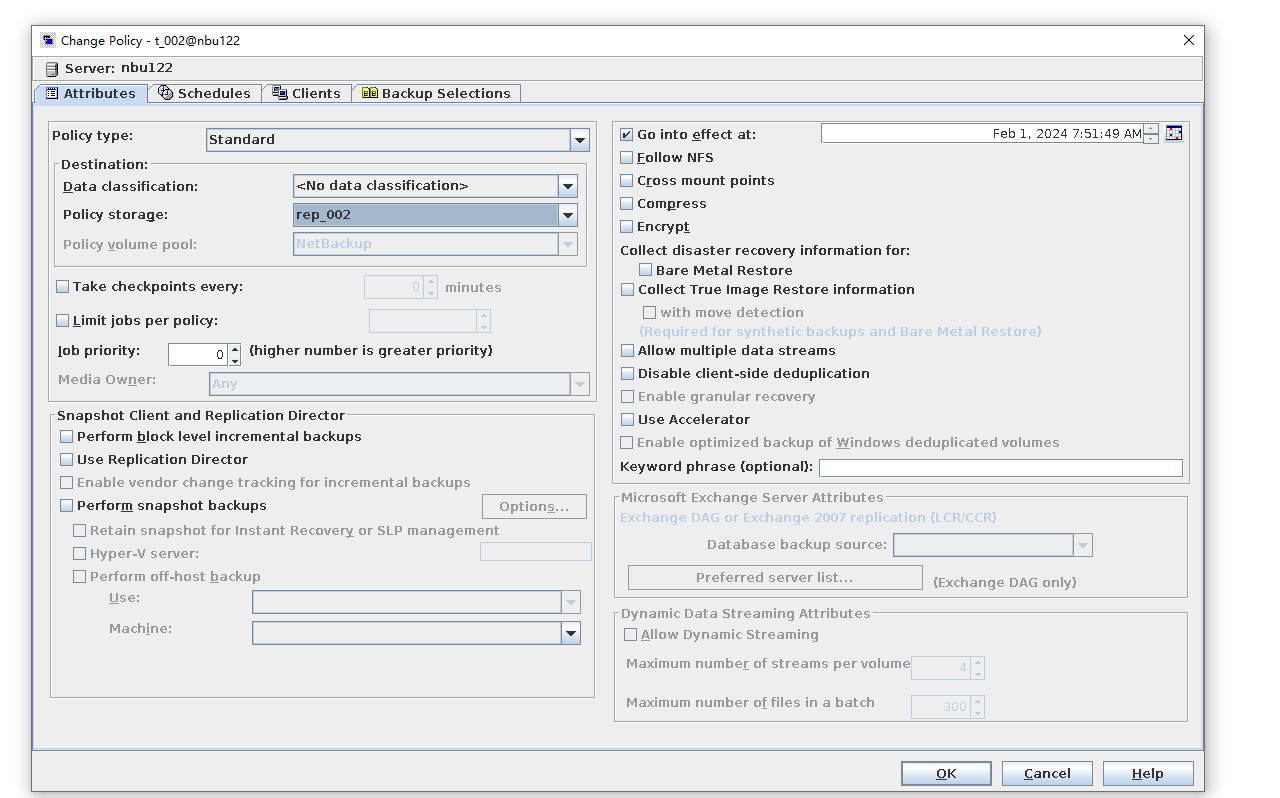This screenshot has width=1280, height=798.
Task: Click the OK button
Action: click(x=946, y=773)
